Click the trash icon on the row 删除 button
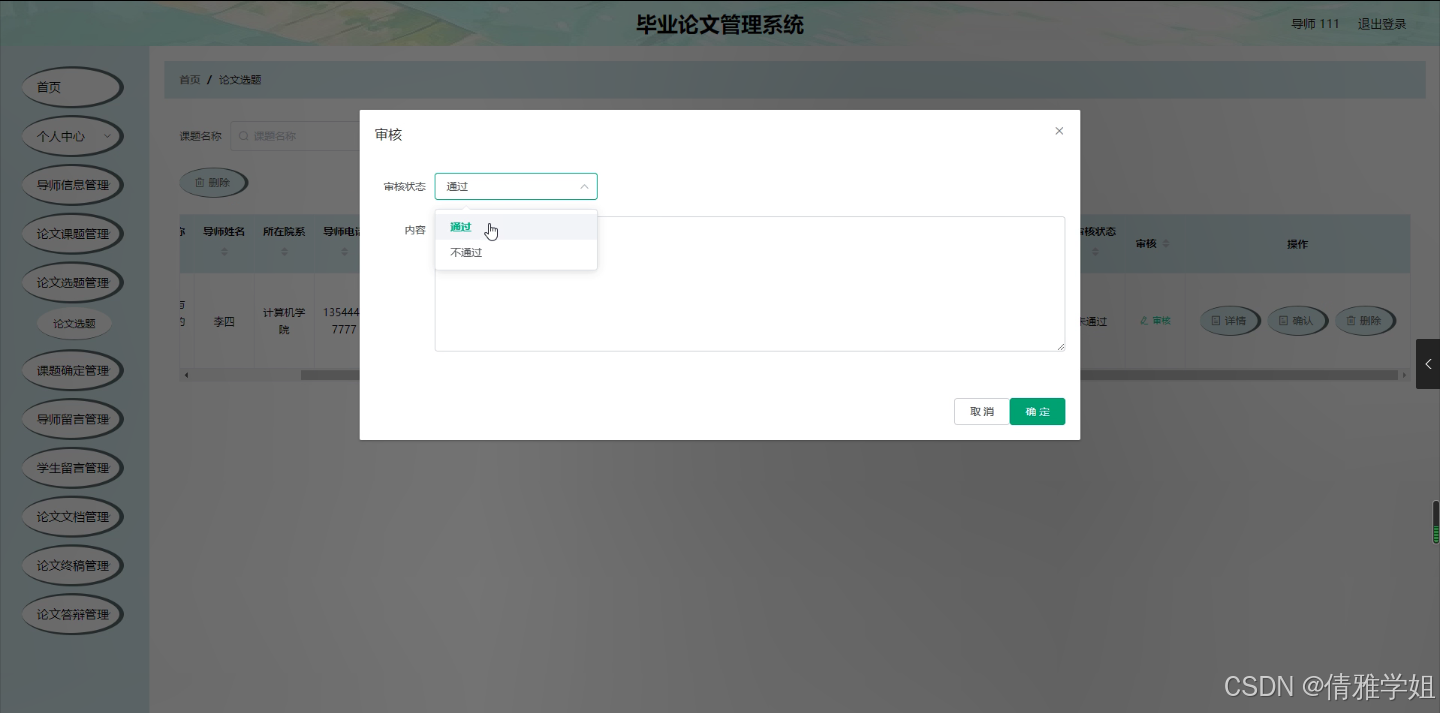The height and width of the screenshot is (713, 1440). click(x=1352, y=320)
